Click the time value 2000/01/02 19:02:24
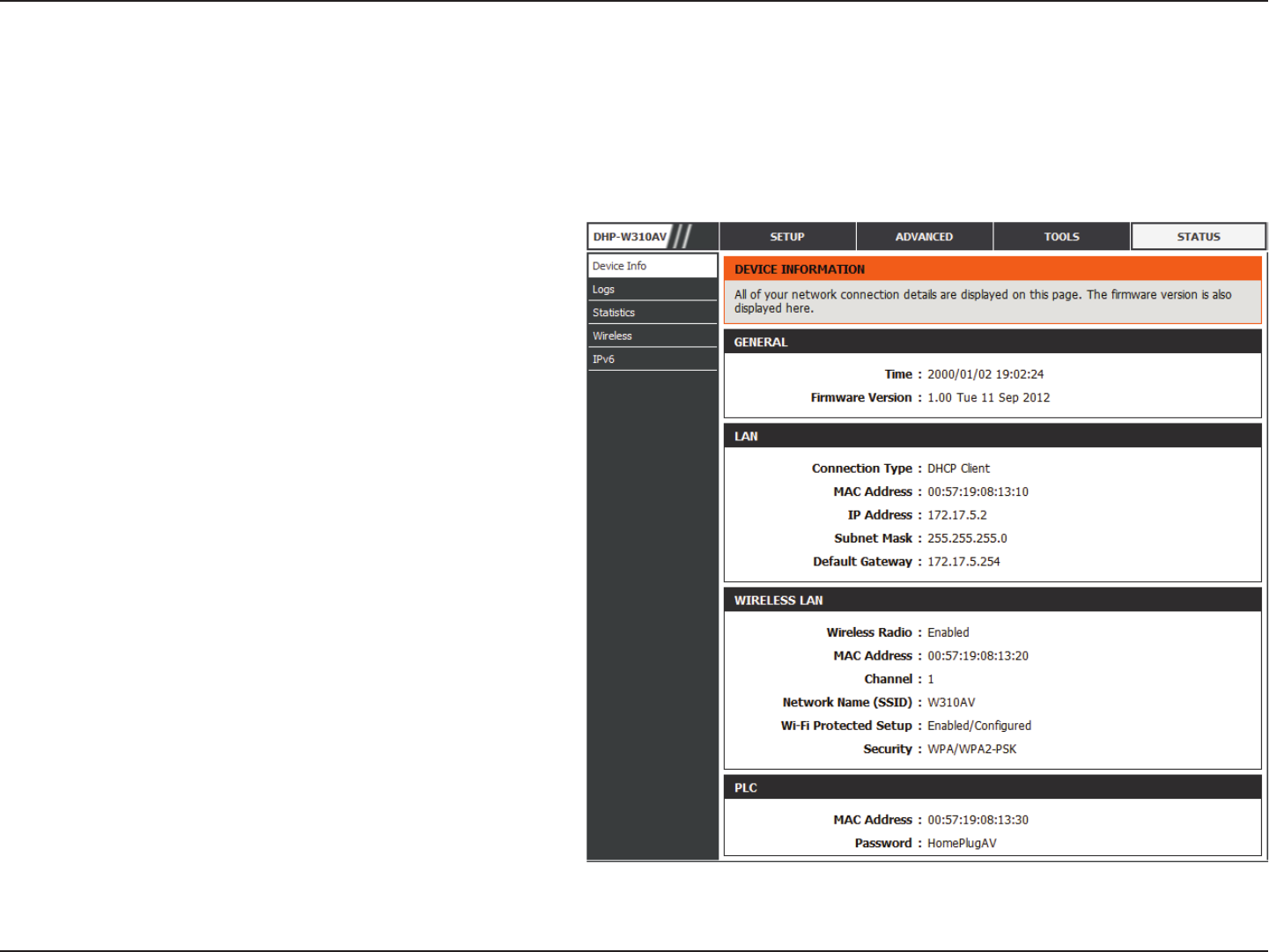Image resolution: width=1269 pixels, height=952 pixels. 985,374
